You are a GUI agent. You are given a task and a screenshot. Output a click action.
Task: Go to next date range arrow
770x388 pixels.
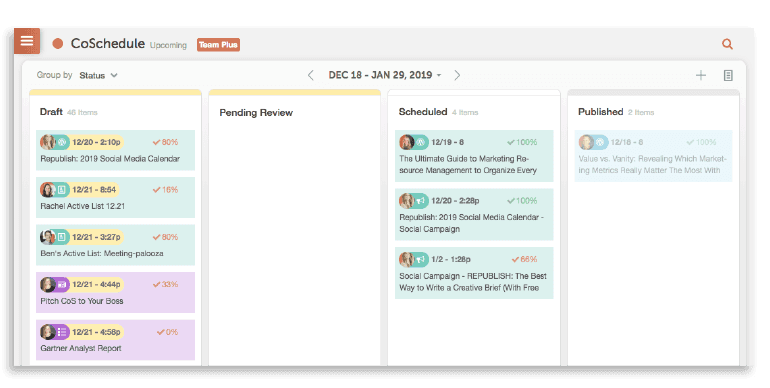457,75
